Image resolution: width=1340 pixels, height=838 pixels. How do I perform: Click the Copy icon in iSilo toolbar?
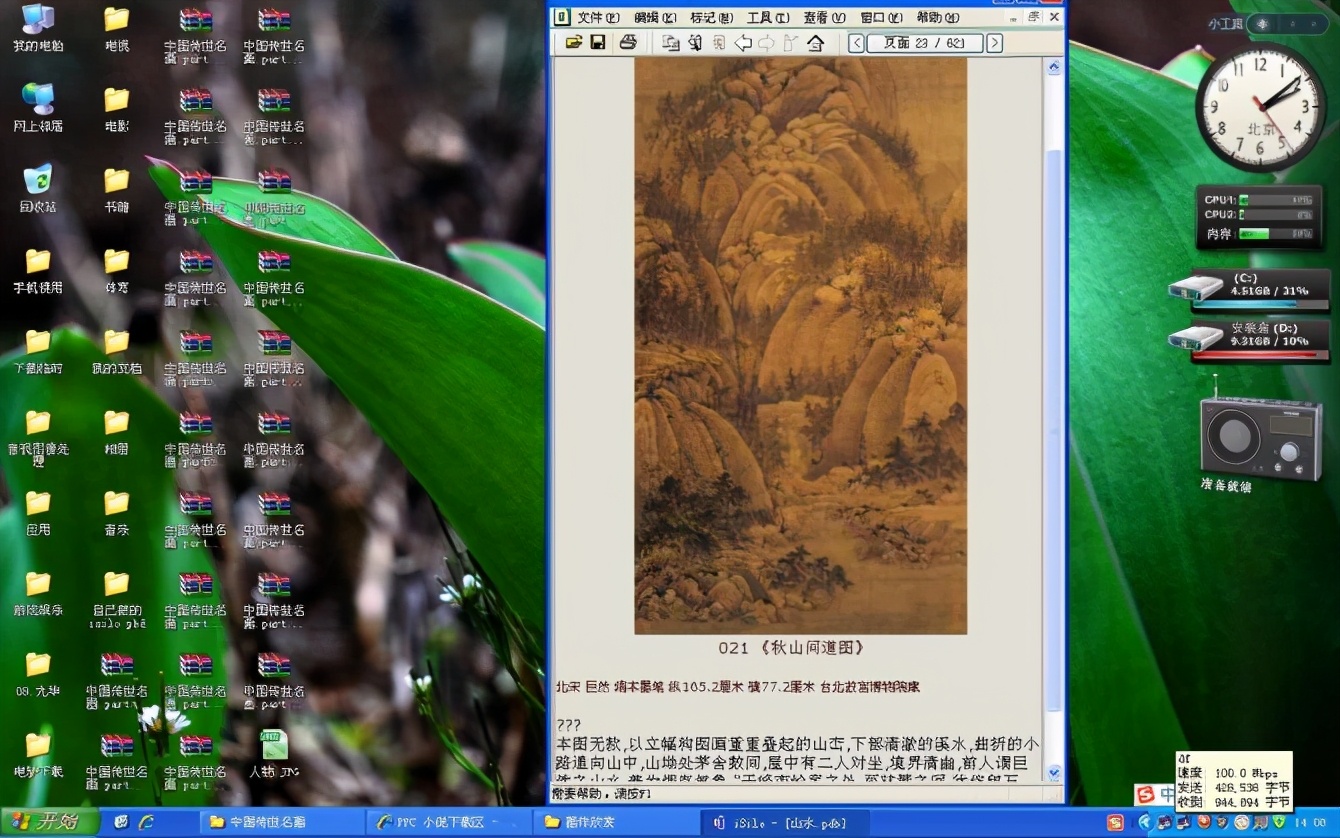click(670, 42)
